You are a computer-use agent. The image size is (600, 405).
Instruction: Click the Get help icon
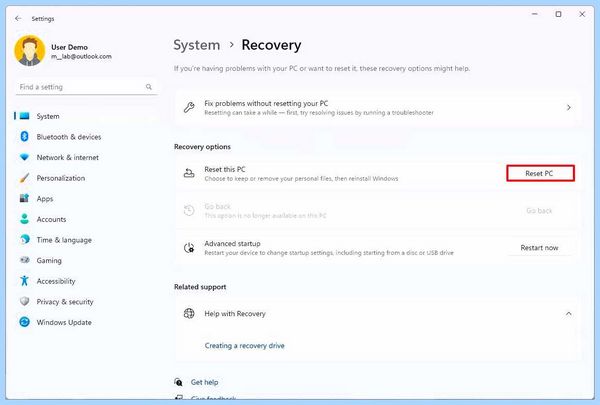[178, 382]
